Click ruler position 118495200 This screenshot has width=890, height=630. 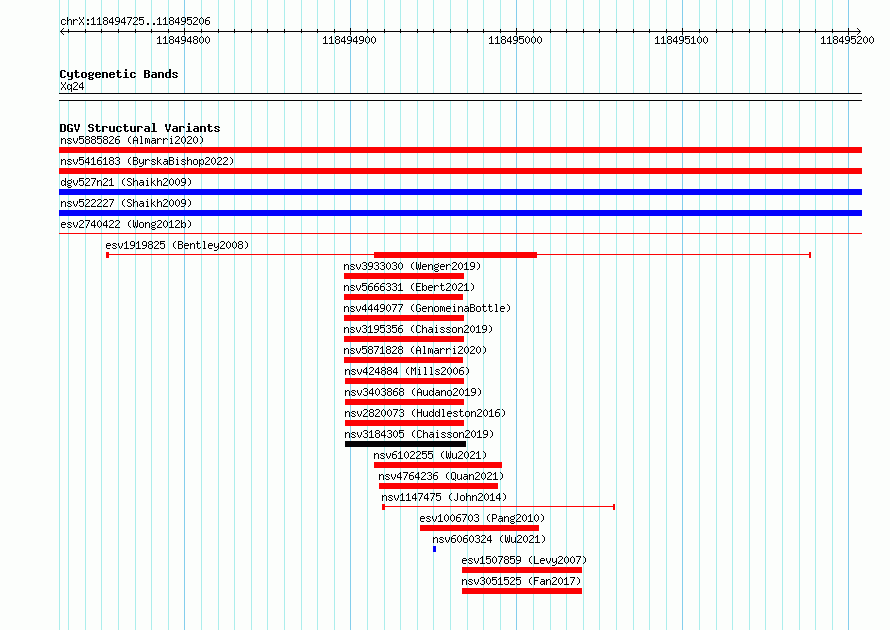[847, 40]
